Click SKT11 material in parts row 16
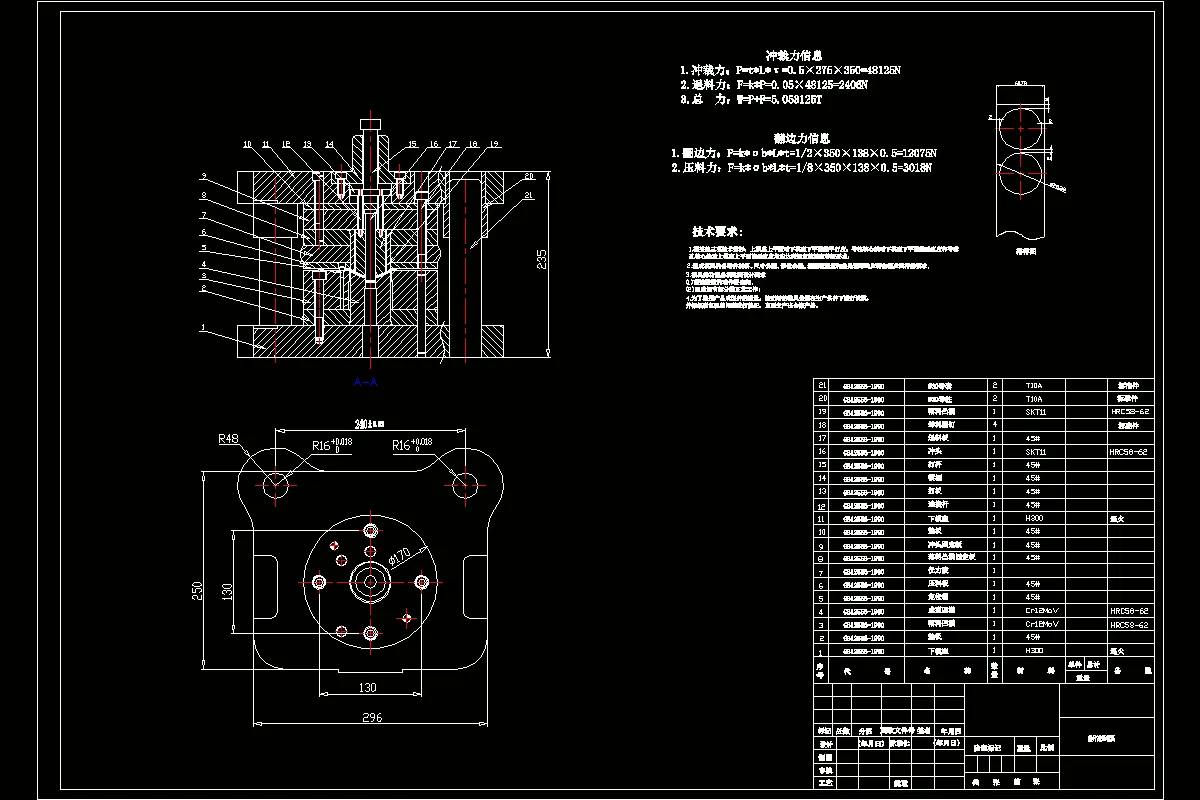Screen dimensions: 1200x800 tap(1035, 451)
